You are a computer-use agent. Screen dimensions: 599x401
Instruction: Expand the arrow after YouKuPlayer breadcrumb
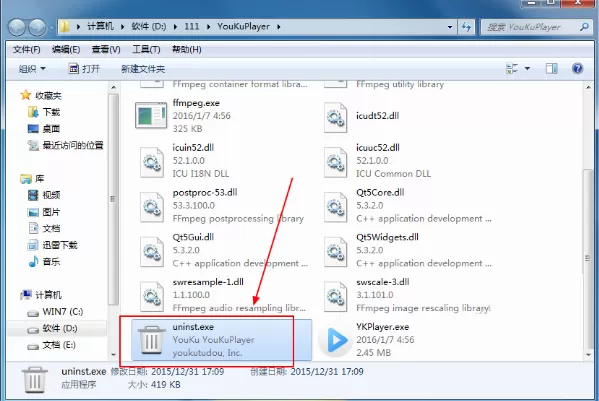pyautogui.click(x=279, y=27)
